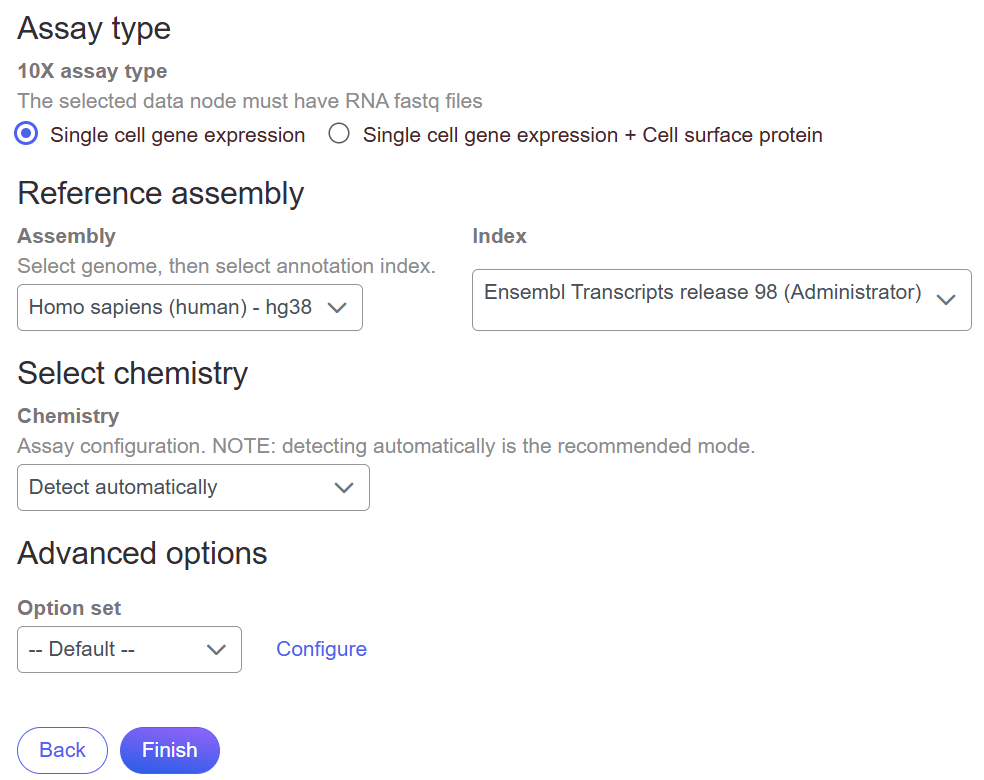Image resolution: width=984 pixels, height=780 pixels.
Task: Open the Assembly genome dropdown
Action: point(189,308)
